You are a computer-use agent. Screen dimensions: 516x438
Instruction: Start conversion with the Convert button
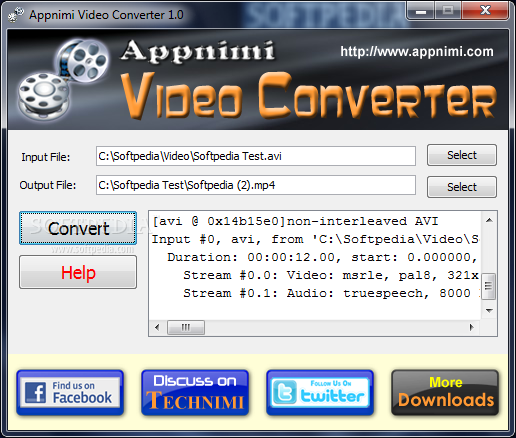click(x=78, y=228)
